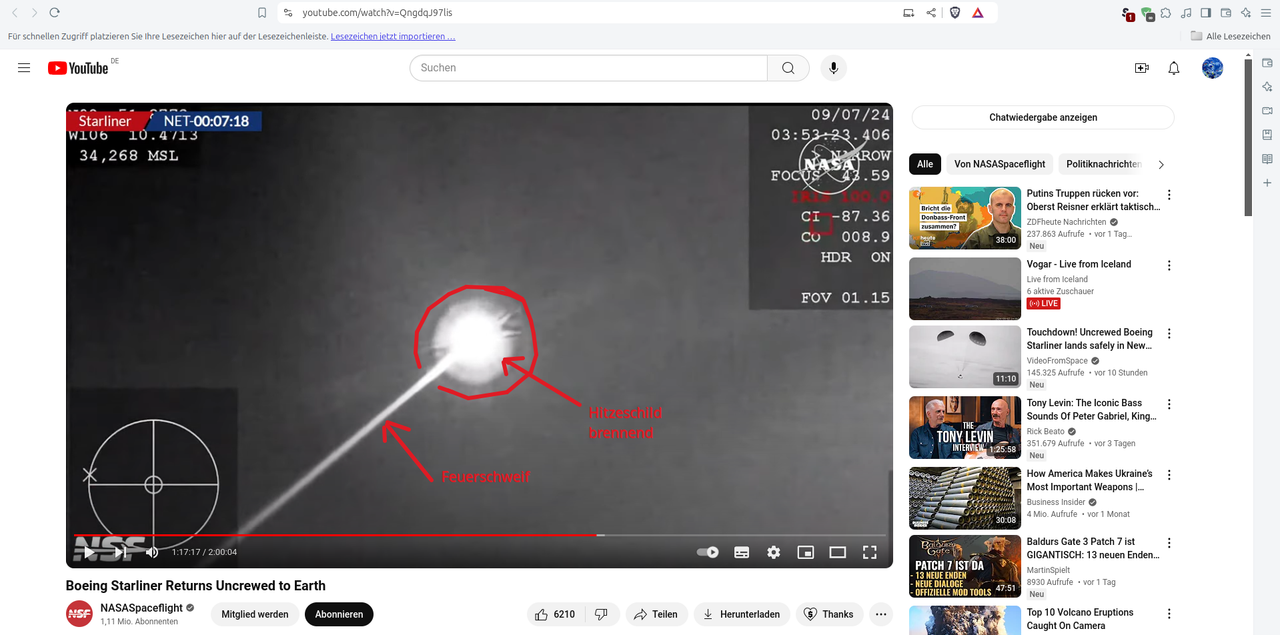
Task: Subscribe with the Abonnieren button
Action: point(339,614)
